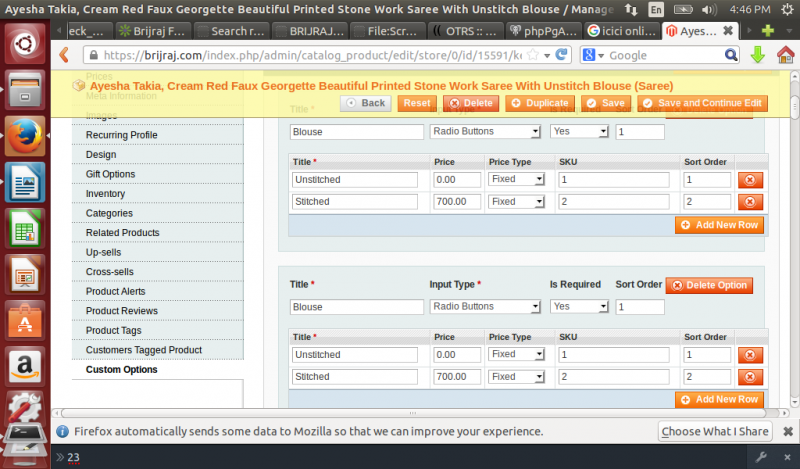
Task: Click the Reset button
Action: tap(417, 103)
